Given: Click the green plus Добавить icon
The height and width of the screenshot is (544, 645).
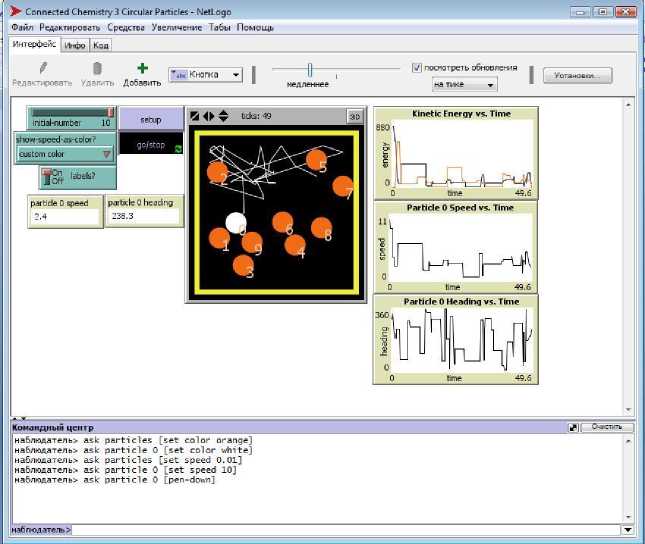Looking at the screenshot, I should tap(142, 68).
